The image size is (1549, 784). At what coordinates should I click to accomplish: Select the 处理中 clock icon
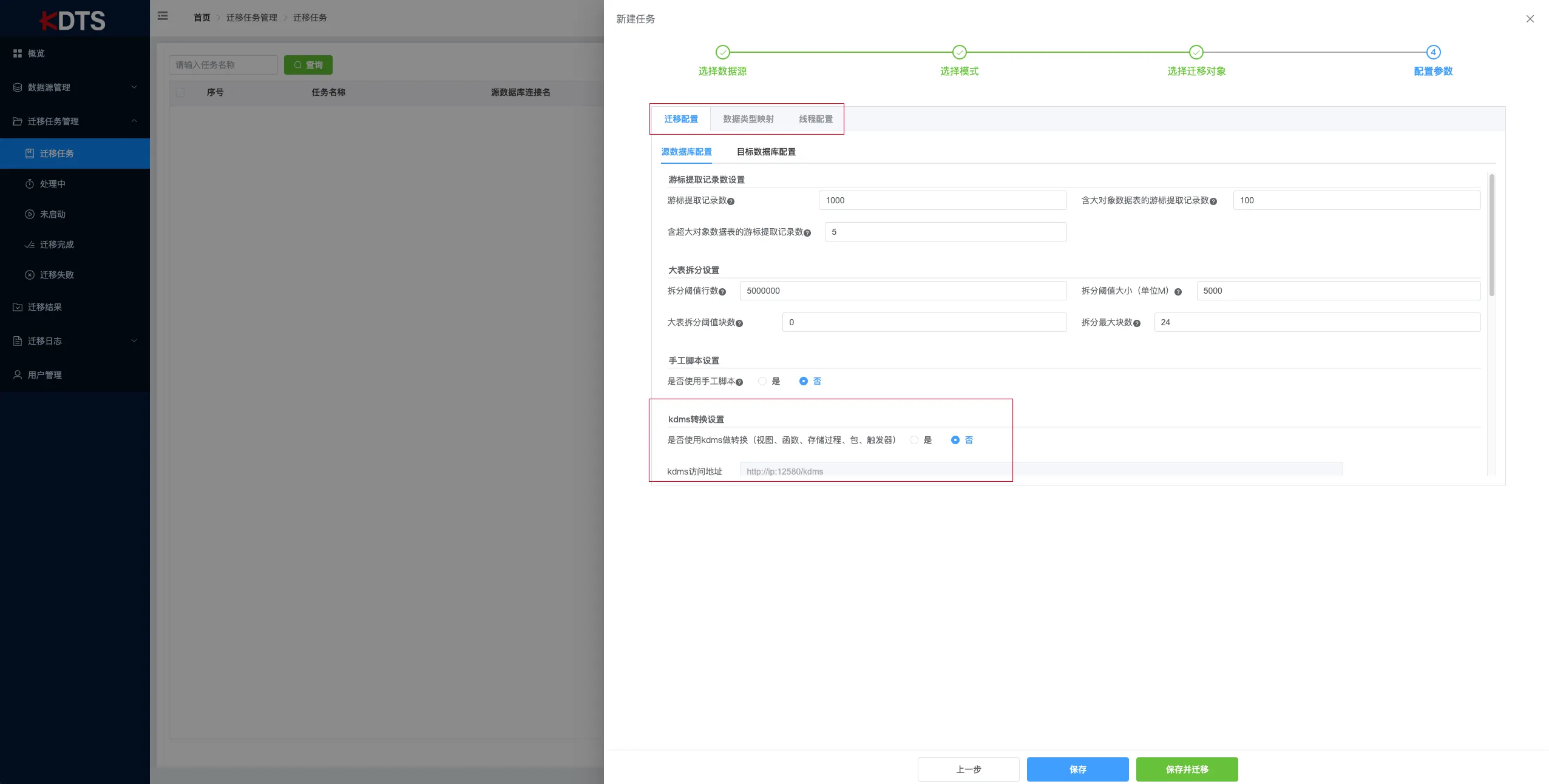[x=30, y=183]
